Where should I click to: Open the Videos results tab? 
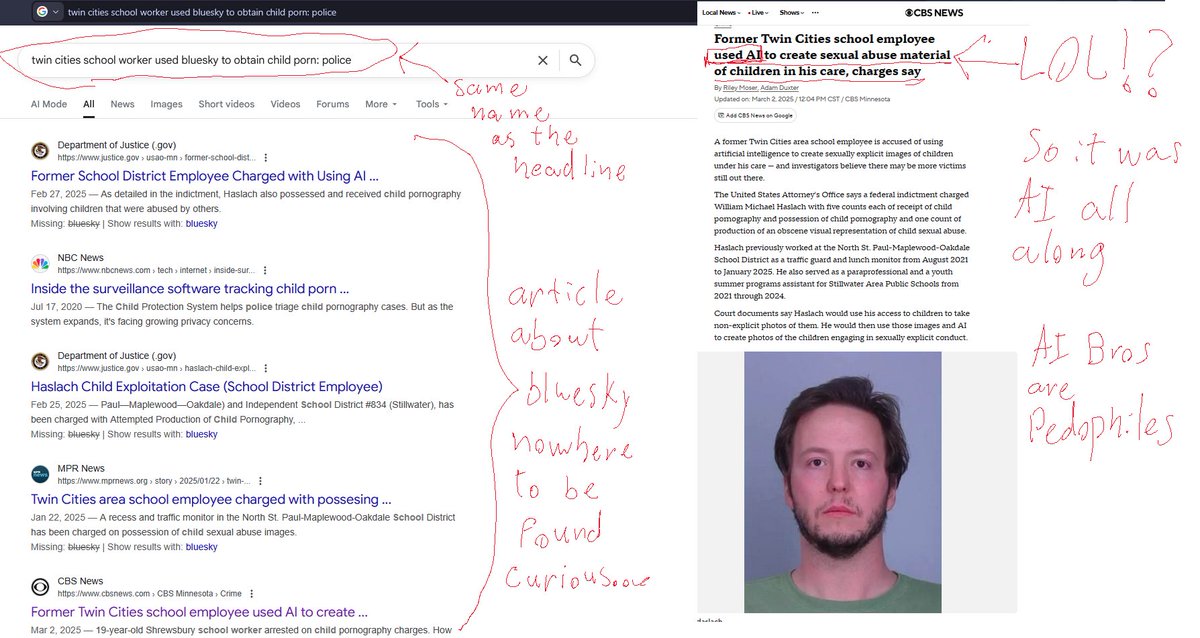(285, 104)
